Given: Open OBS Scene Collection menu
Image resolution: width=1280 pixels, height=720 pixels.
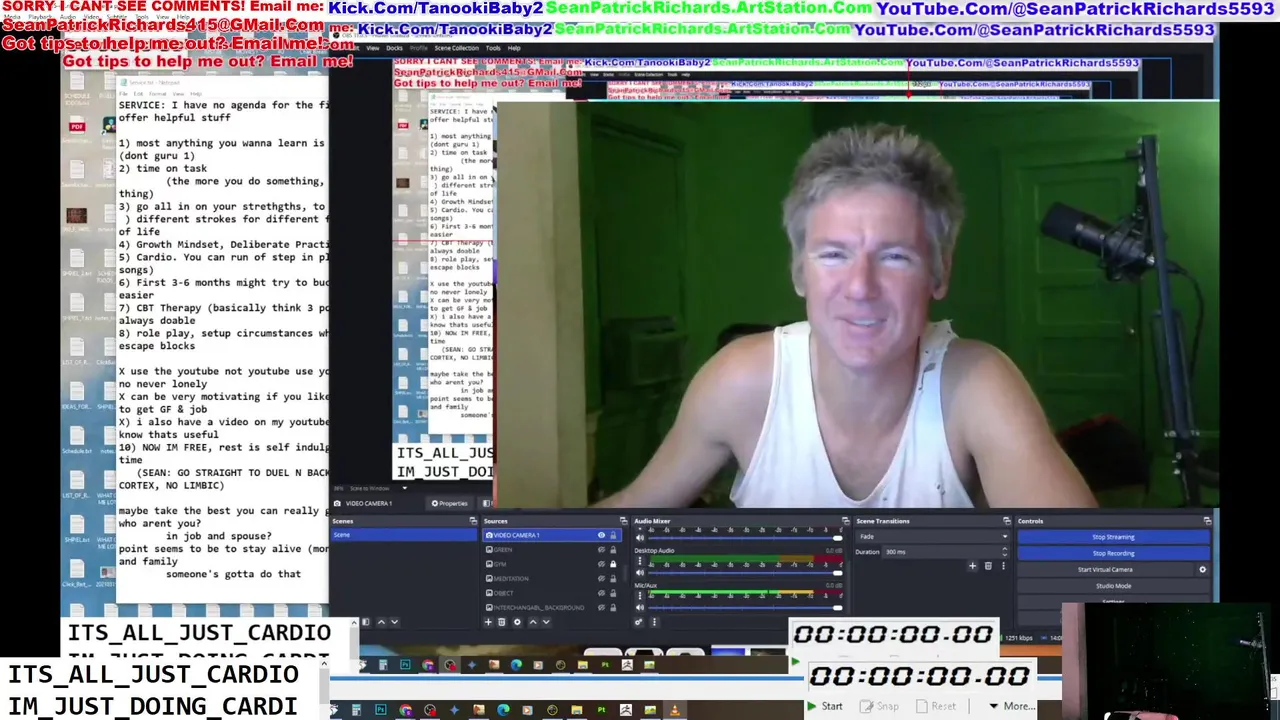Looking at the screenshot, I should [456, 48].
